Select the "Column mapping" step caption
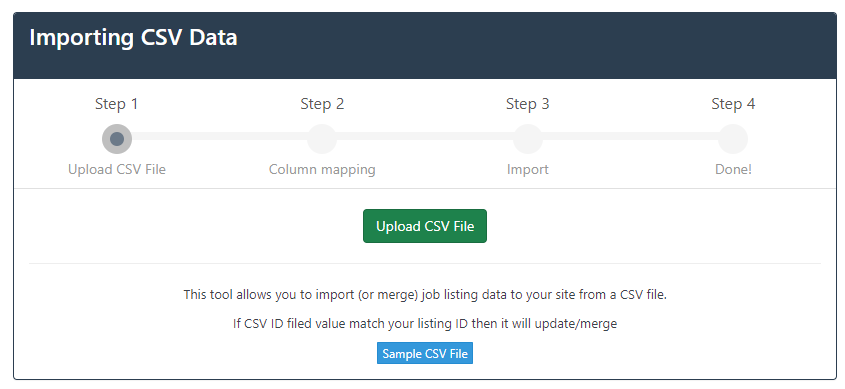The width and height of the screenshot is (845, 389). click(322, 169)
